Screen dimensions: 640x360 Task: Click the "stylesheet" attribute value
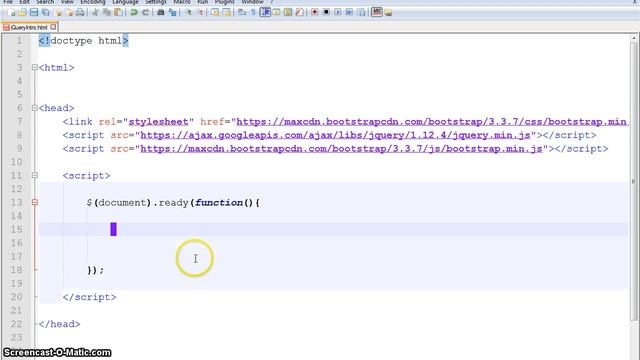coord(158,122)
